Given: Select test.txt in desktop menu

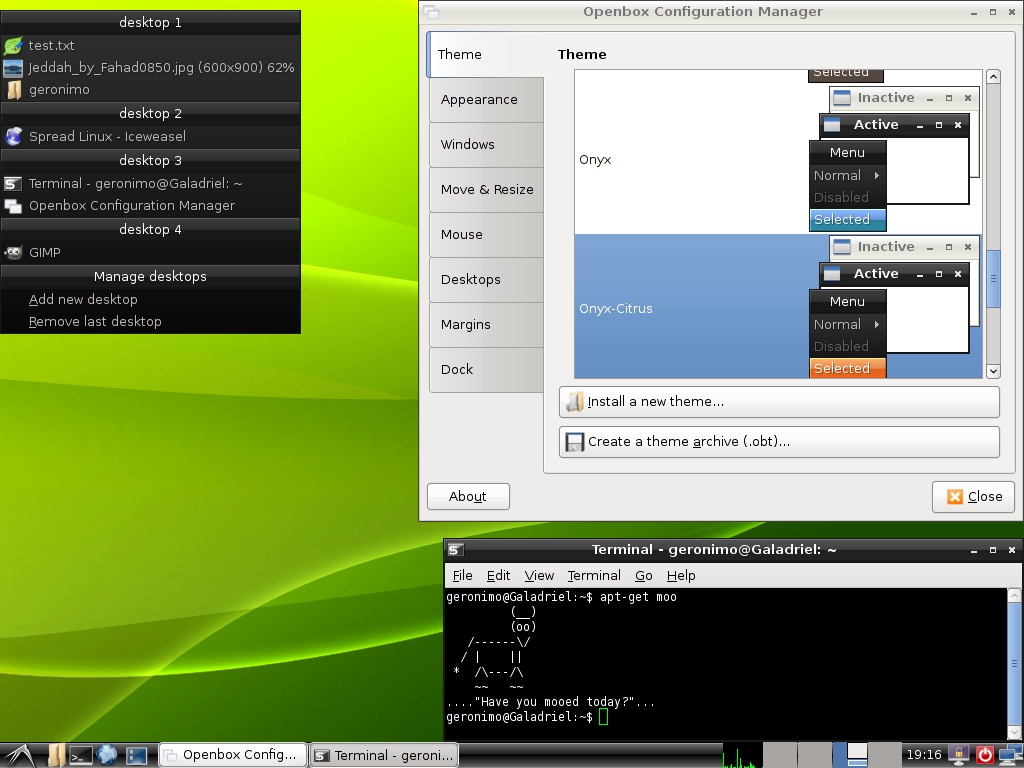Looking at the screenshot, I should [x=150, y=45].
